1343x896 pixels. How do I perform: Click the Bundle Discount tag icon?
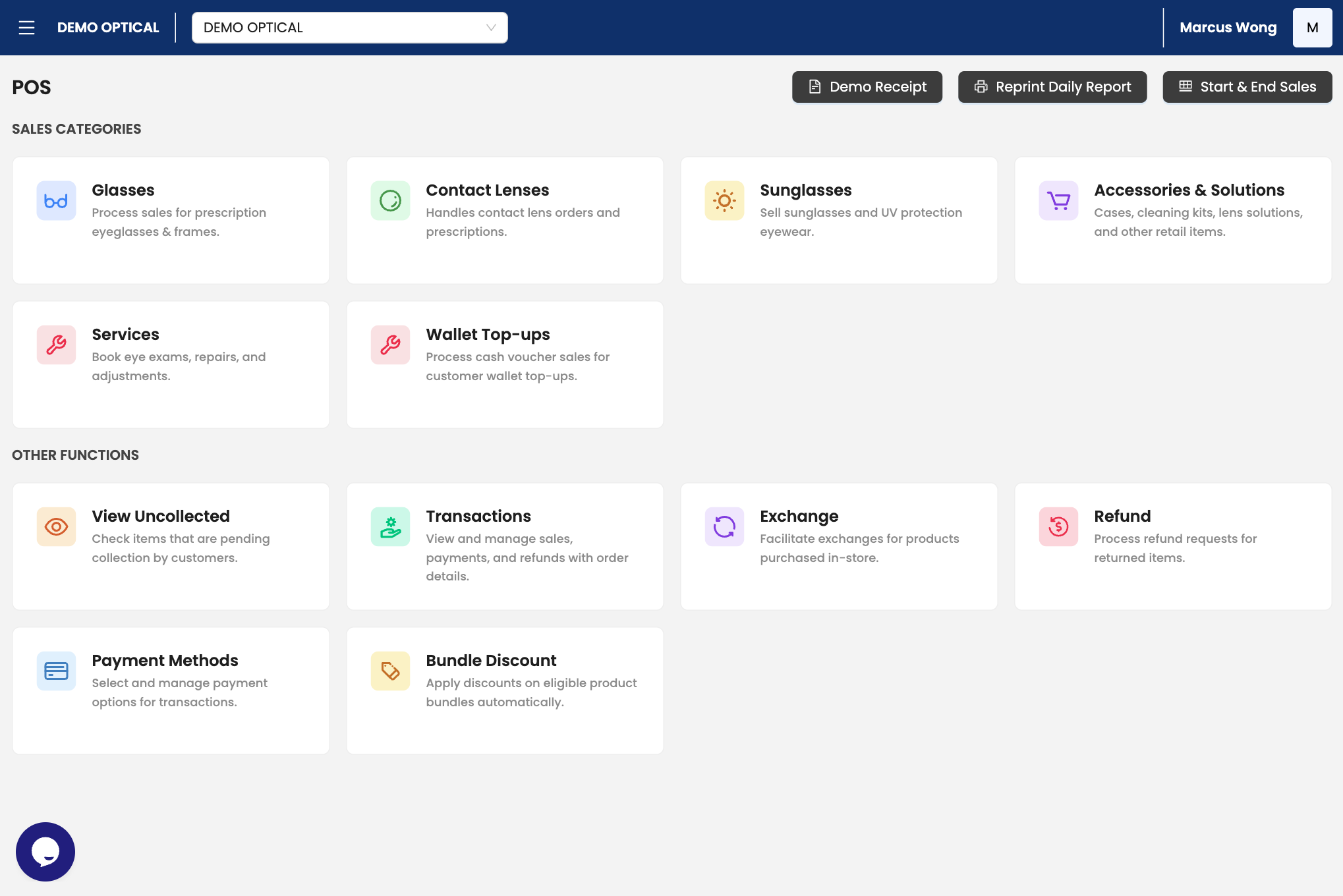(x=390, y=671)
